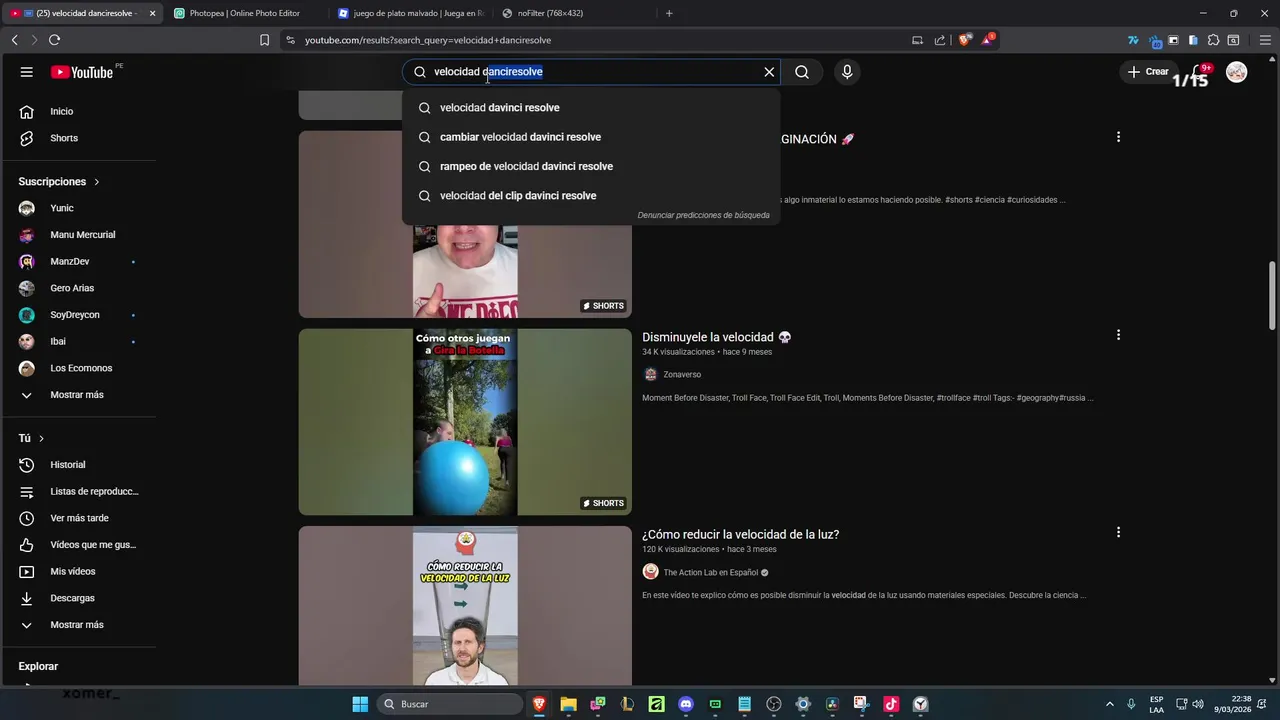Image resolution: width=1280 pixels, height=720 pixels.
Task: Open the Manu Mercurial channel
Action: coord(80,235)
